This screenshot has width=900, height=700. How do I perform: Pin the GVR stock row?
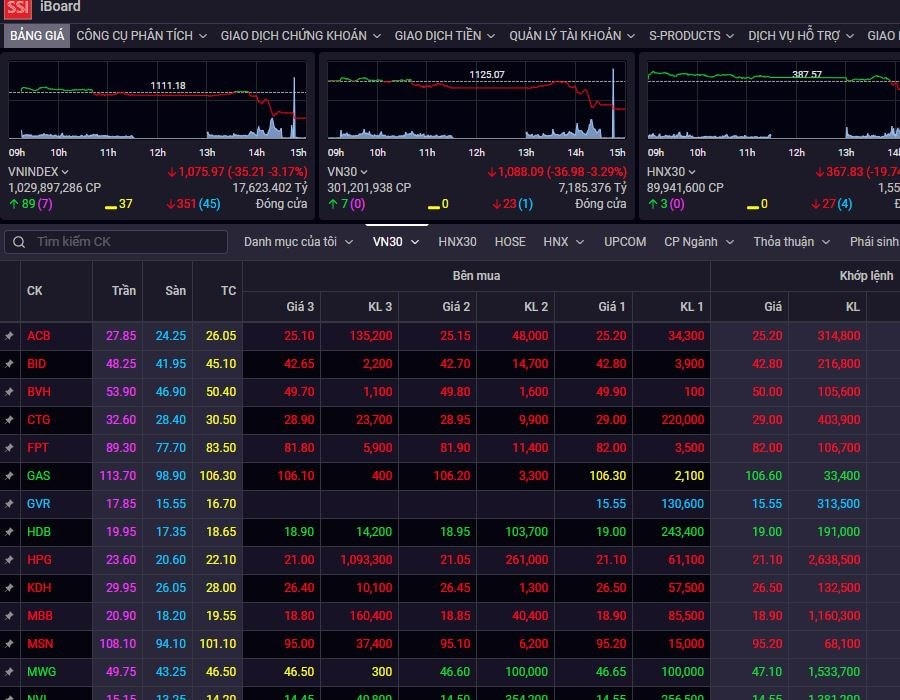(10, 504)
